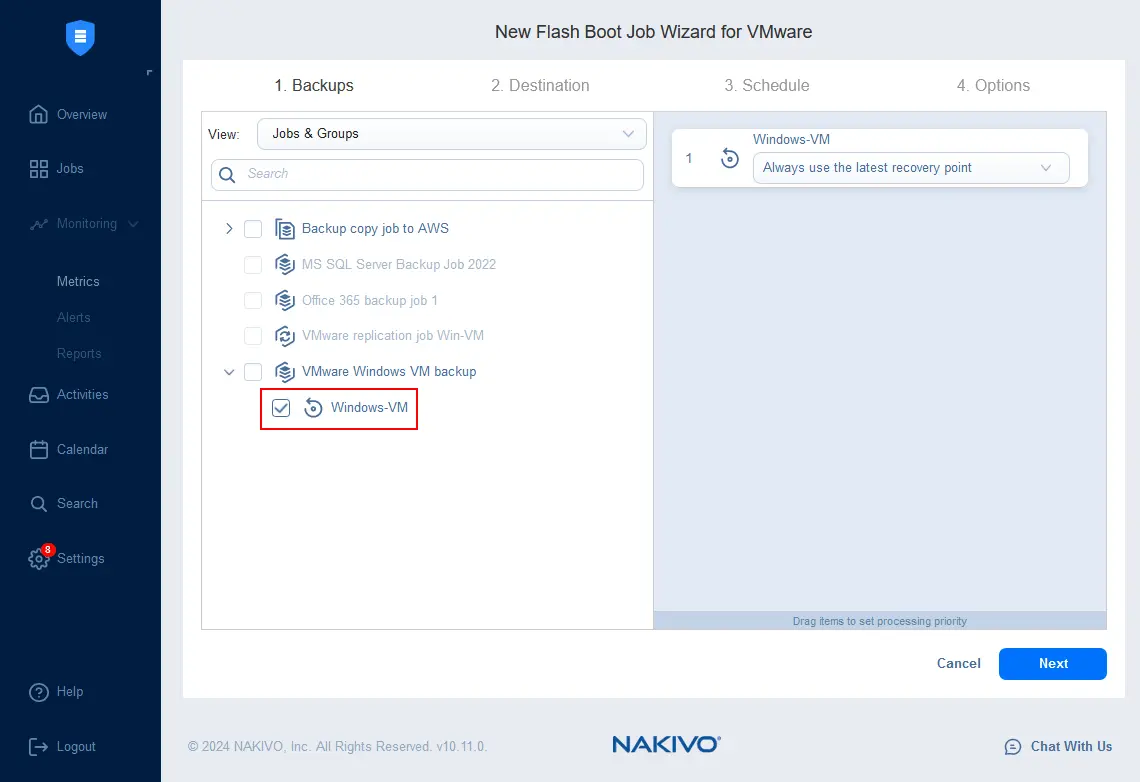Select the VMware Windows VM backup label

[x=389, y=371]
